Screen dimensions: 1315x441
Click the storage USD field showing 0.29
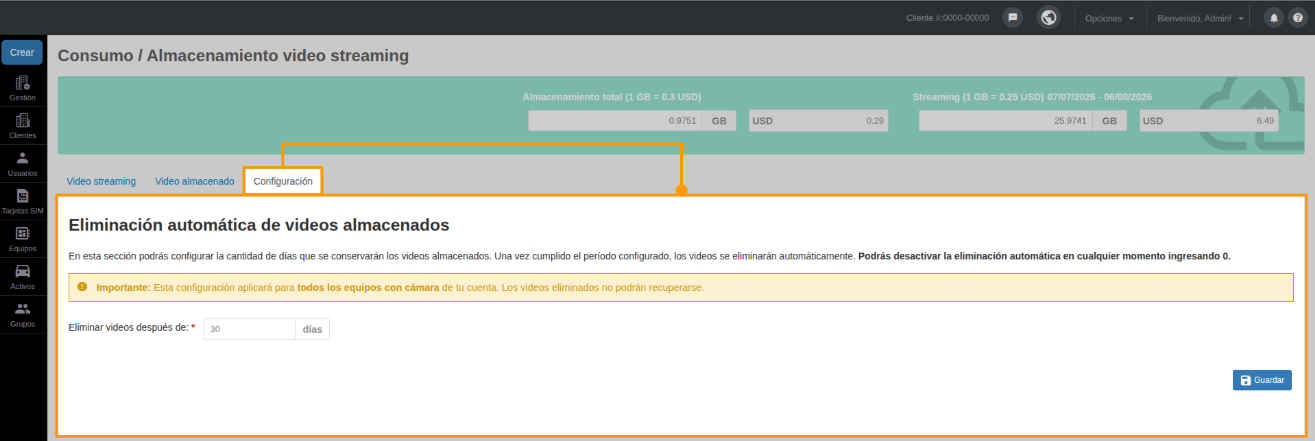pyautogui.click(x=818, y=120)
